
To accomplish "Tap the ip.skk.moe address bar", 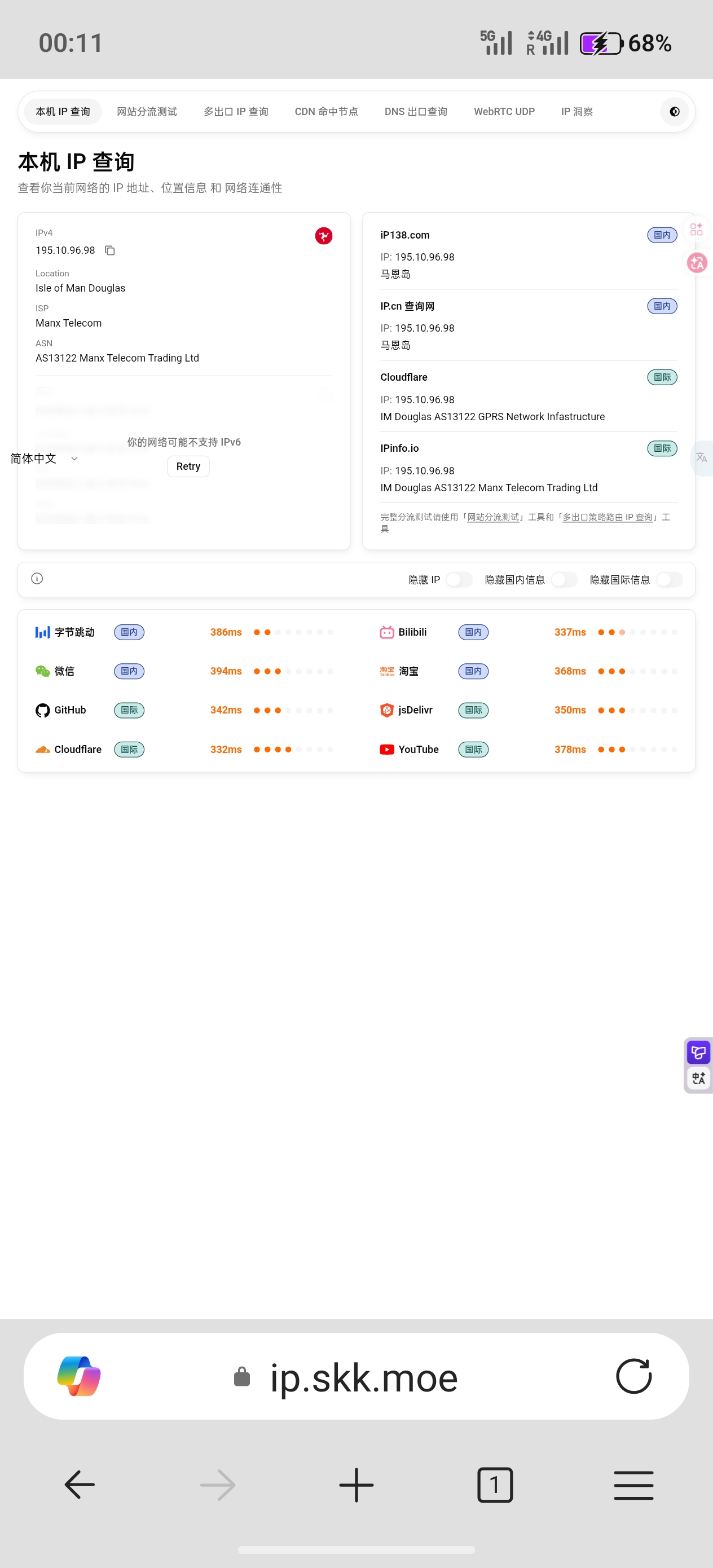I will click(x=356, y=1376).
